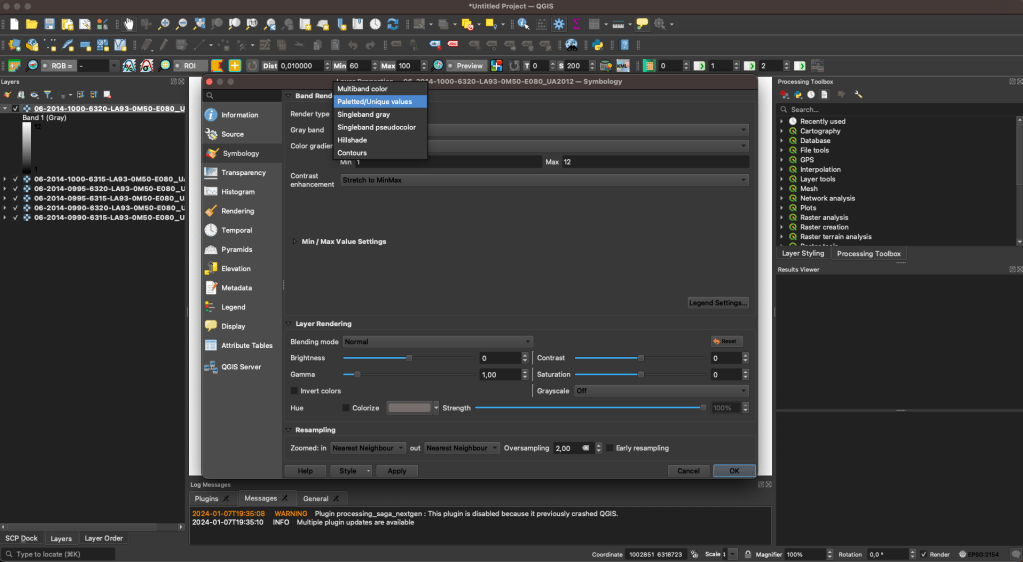
Task: Click the Apply button
Action: (396, 471)
